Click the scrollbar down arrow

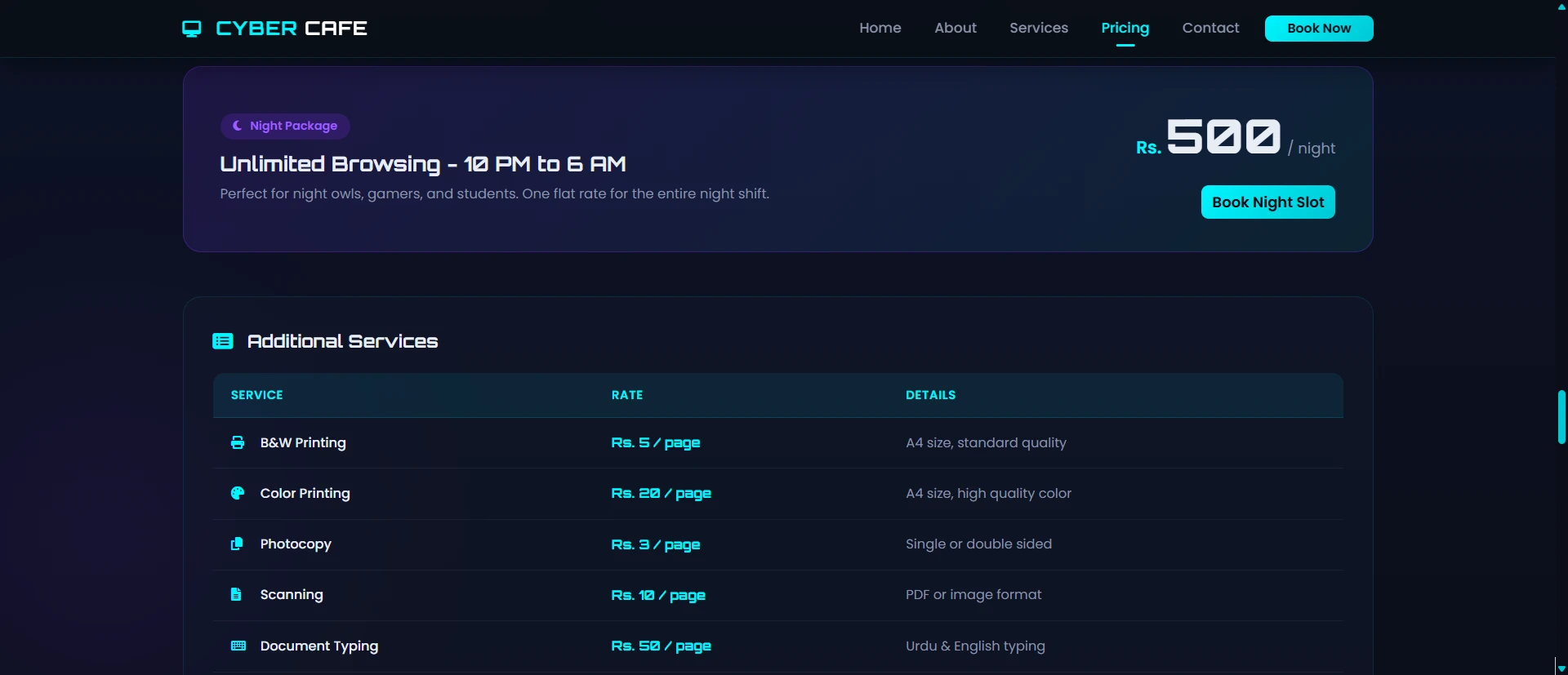coord(1561,668)
